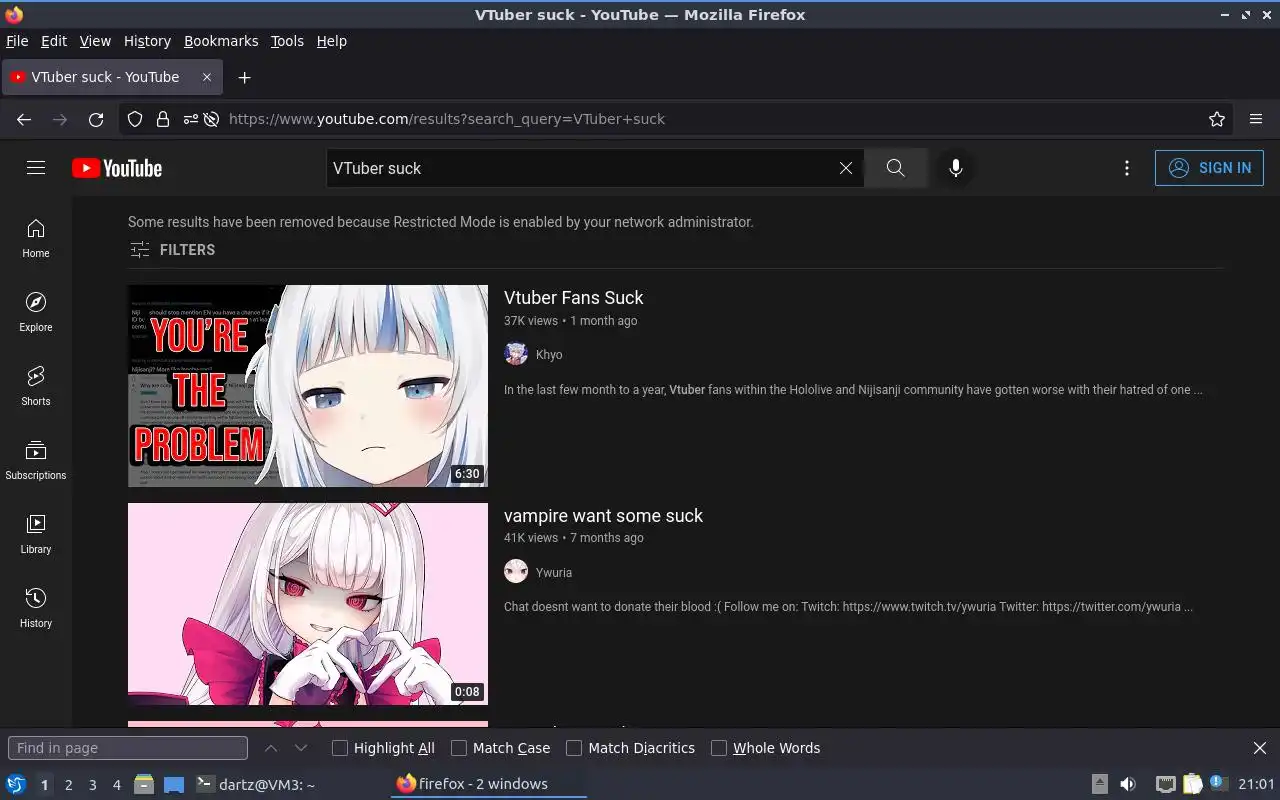Open video title Vtuber Fans Suck
The image size is (1280, 800).
(x=574, y=298)
